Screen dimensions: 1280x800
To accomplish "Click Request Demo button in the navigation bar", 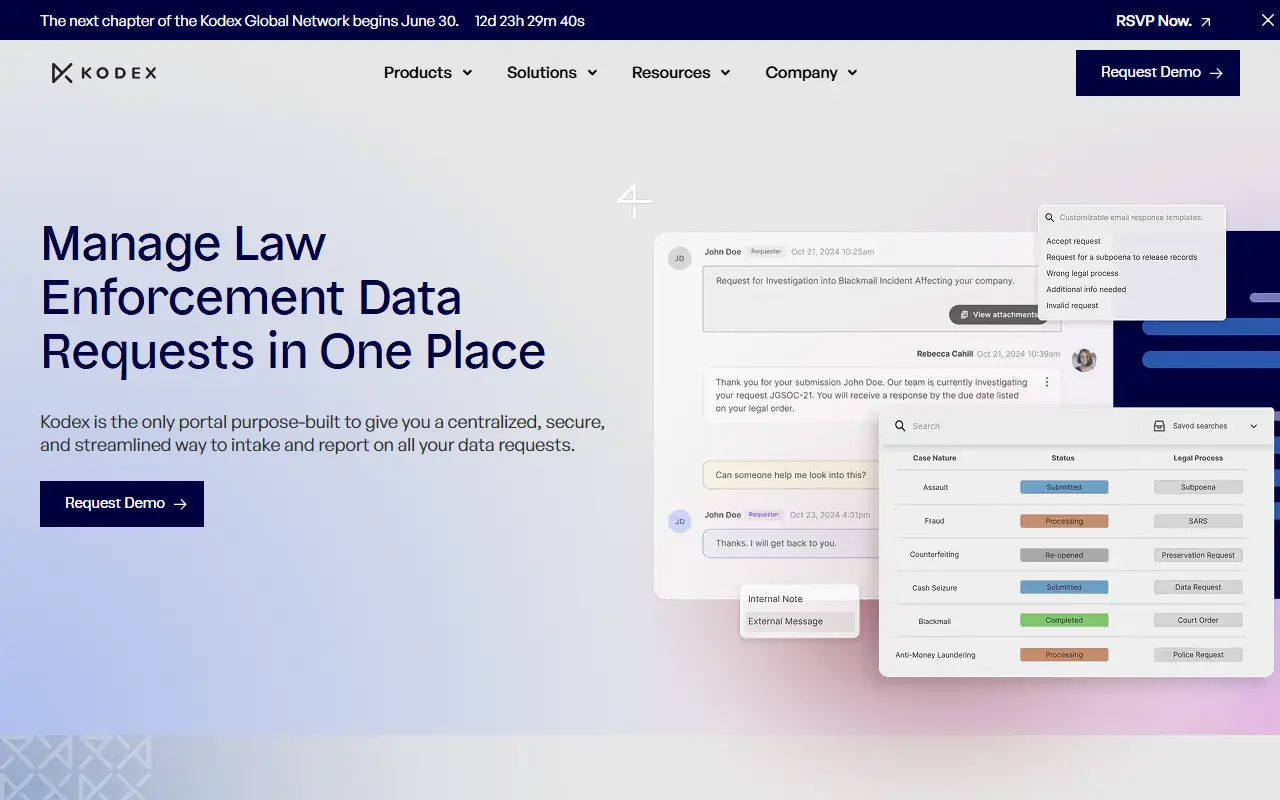I will pos(1158,73).
